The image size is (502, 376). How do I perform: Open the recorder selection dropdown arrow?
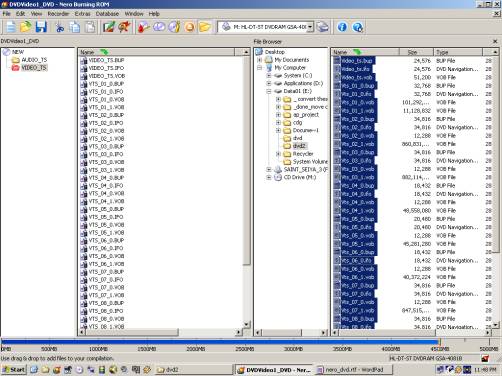coord(310,27)
